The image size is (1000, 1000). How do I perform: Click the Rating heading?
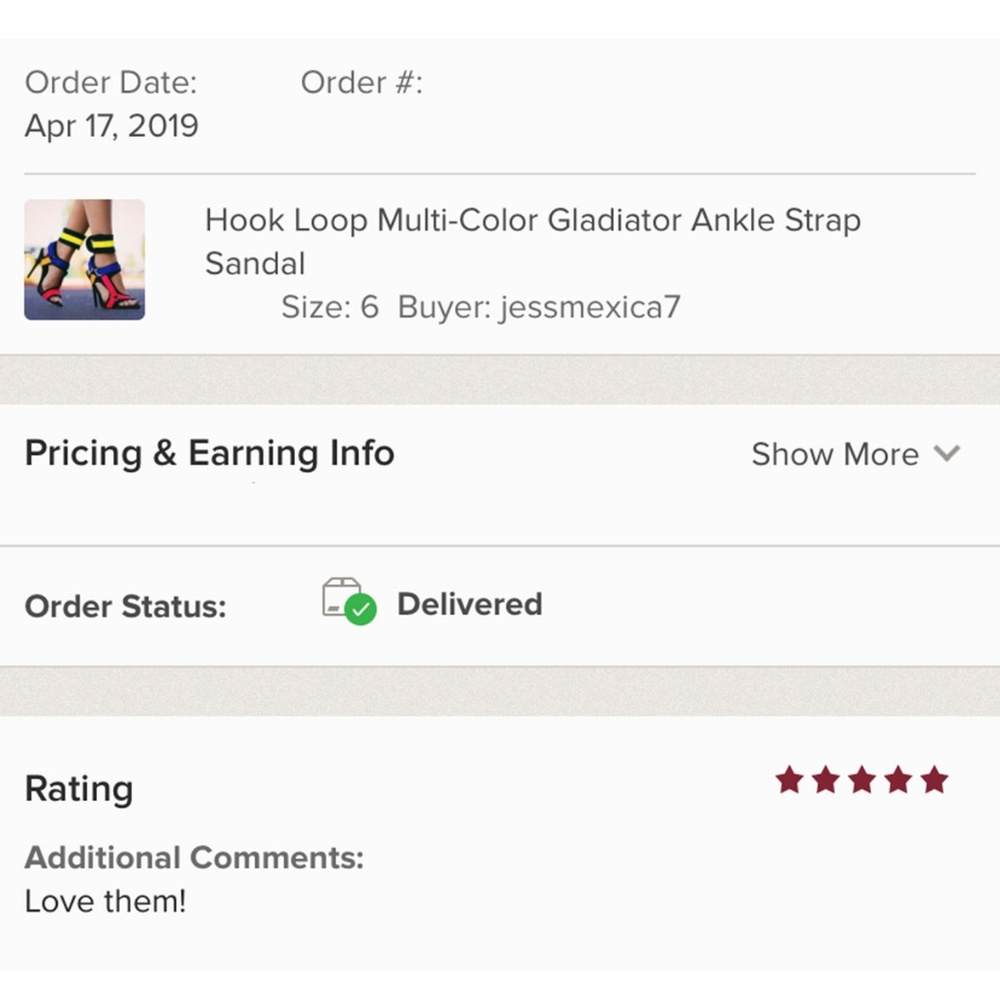coord(79,789)
